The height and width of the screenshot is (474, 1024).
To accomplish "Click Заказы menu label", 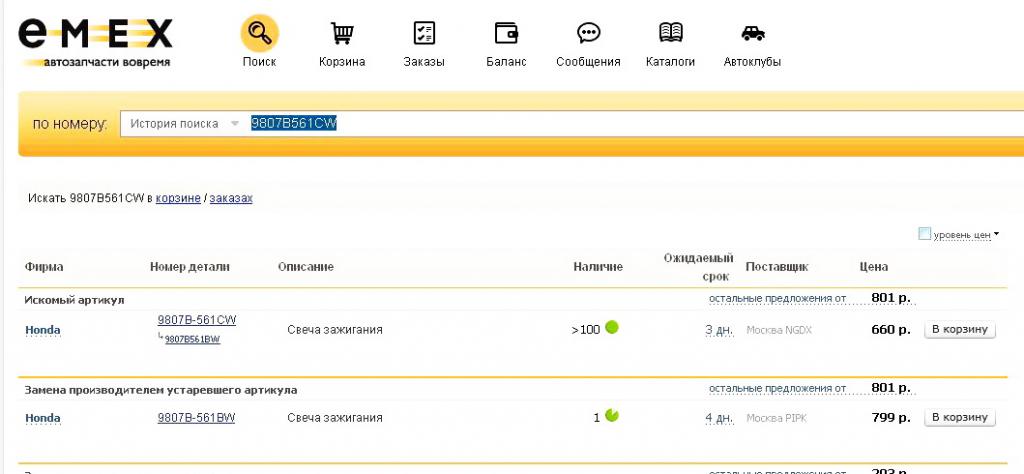I will pos(424,62).
